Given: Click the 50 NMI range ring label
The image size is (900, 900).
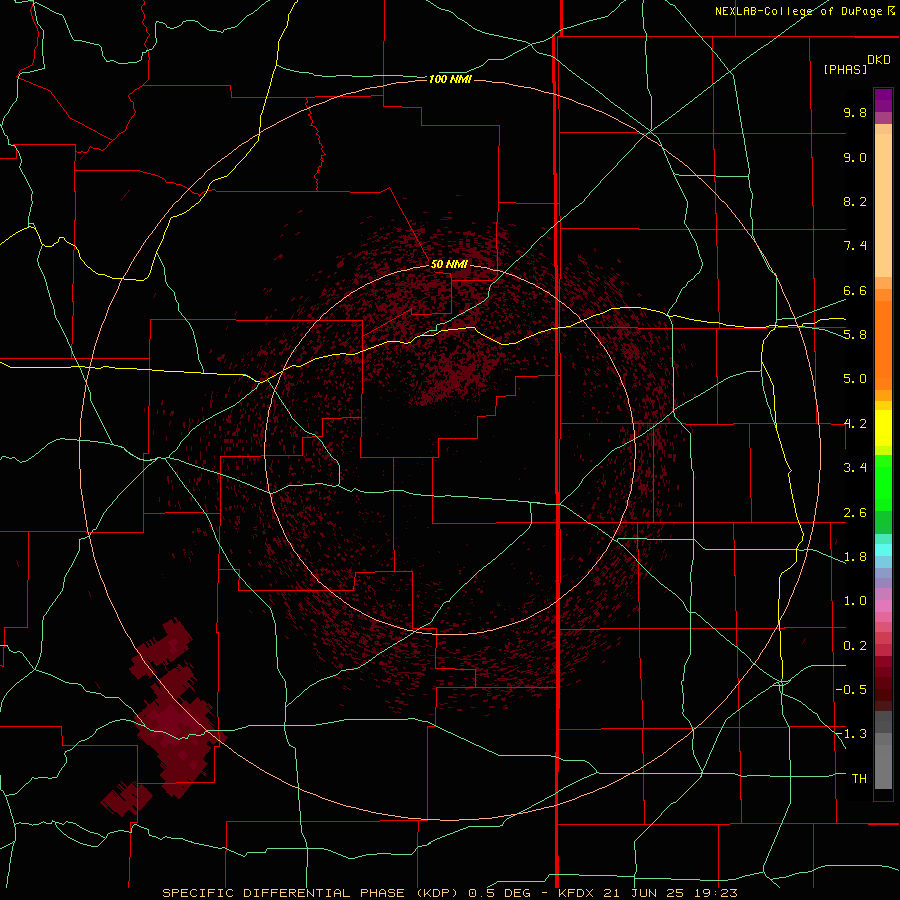Looking at the screenshot, I should (449, 264).
